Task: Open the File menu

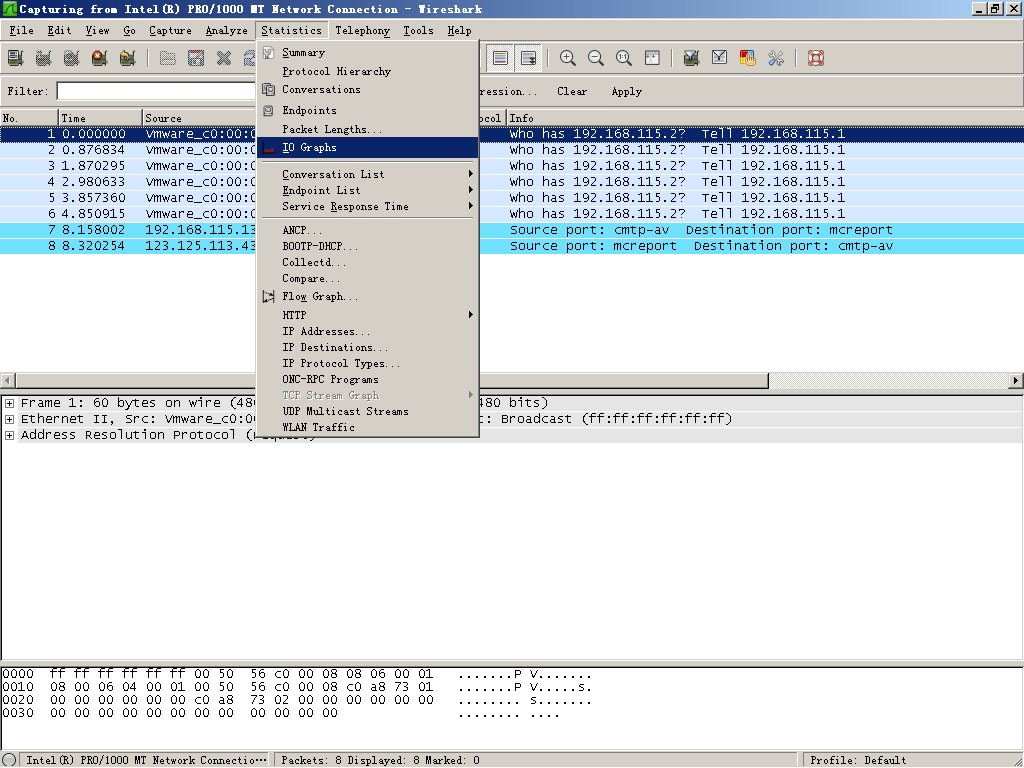Action: click(22, 30)
